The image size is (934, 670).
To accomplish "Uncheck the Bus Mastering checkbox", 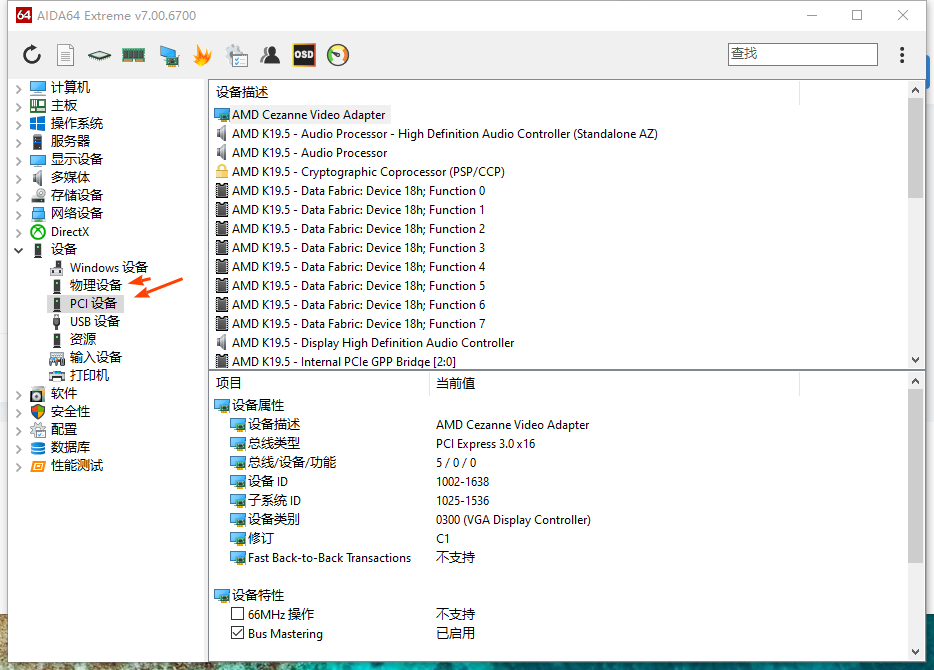I will pos(237,632).
